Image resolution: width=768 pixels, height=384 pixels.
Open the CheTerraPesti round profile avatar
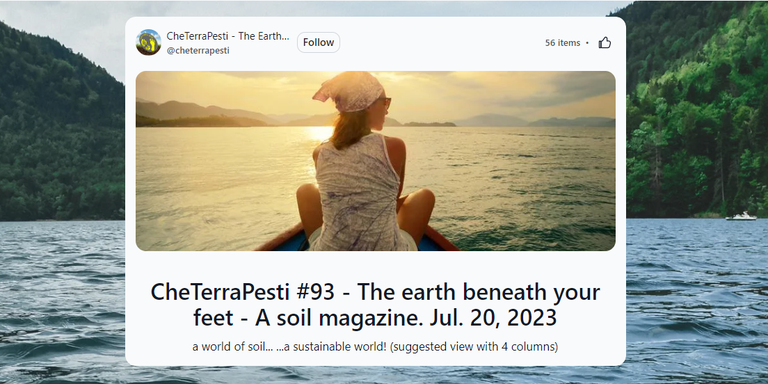click(x=148, y=42)
